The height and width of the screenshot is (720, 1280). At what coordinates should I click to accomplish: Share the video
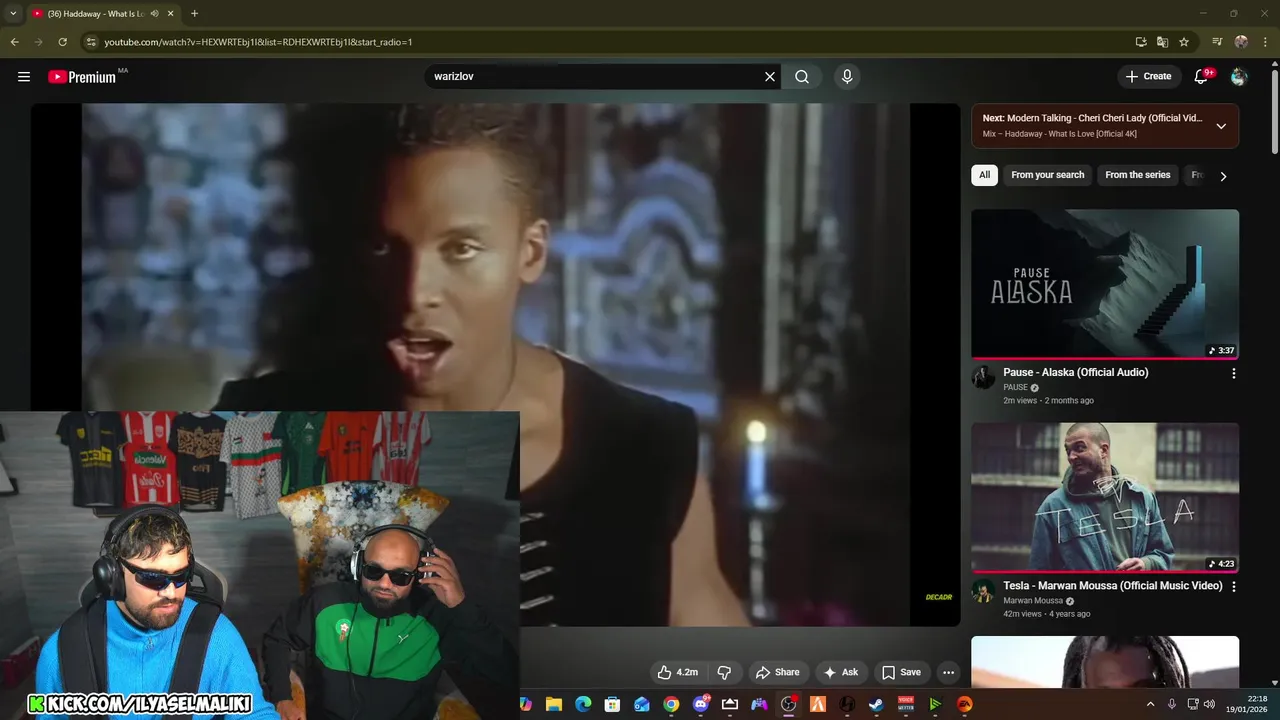[x=778, y=672]
